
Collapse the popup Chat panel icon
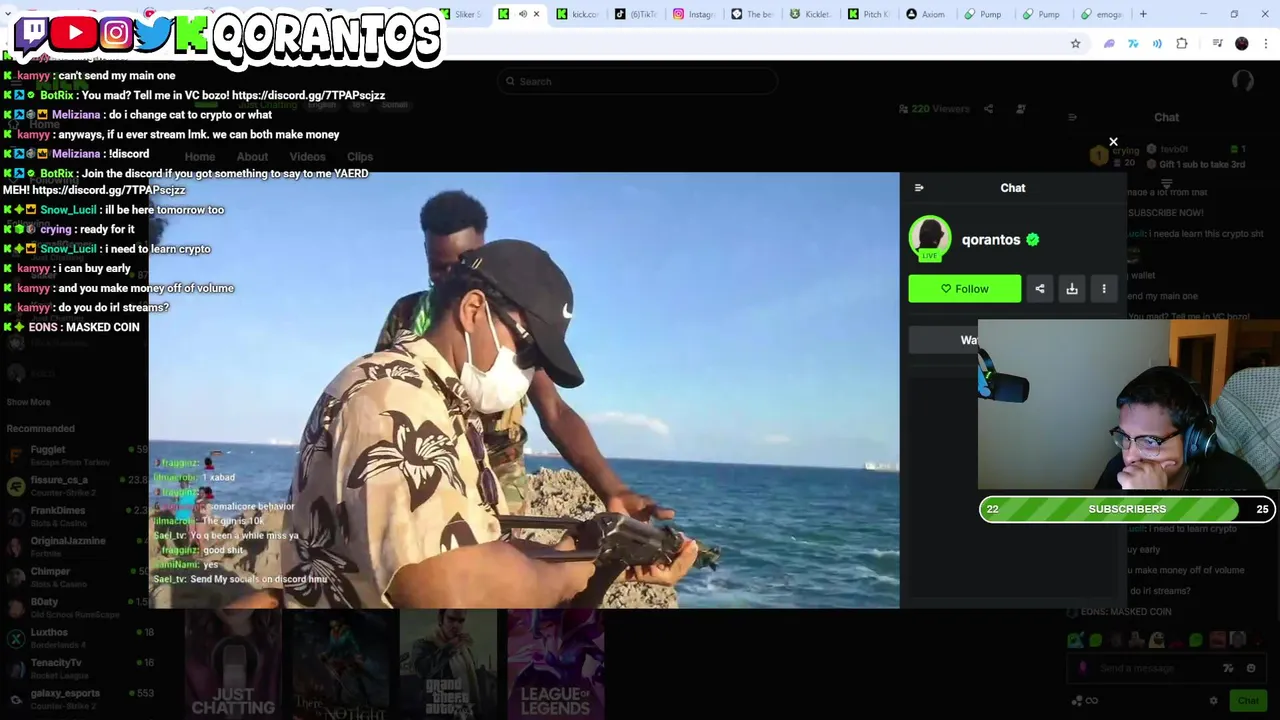(x=919, y=188)
